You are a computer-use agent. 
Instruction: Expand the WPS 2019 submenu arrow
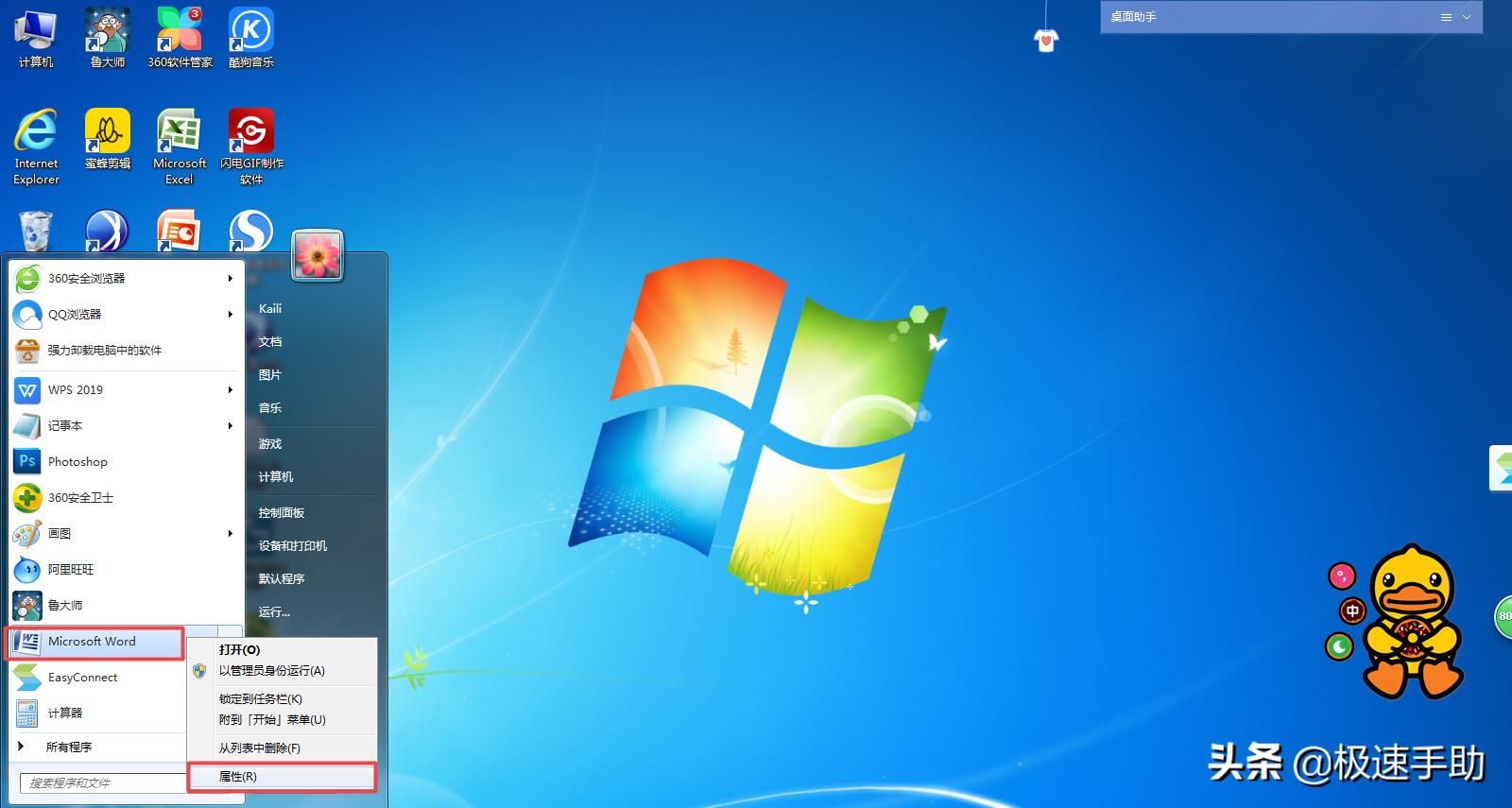(x=230, y=390)
